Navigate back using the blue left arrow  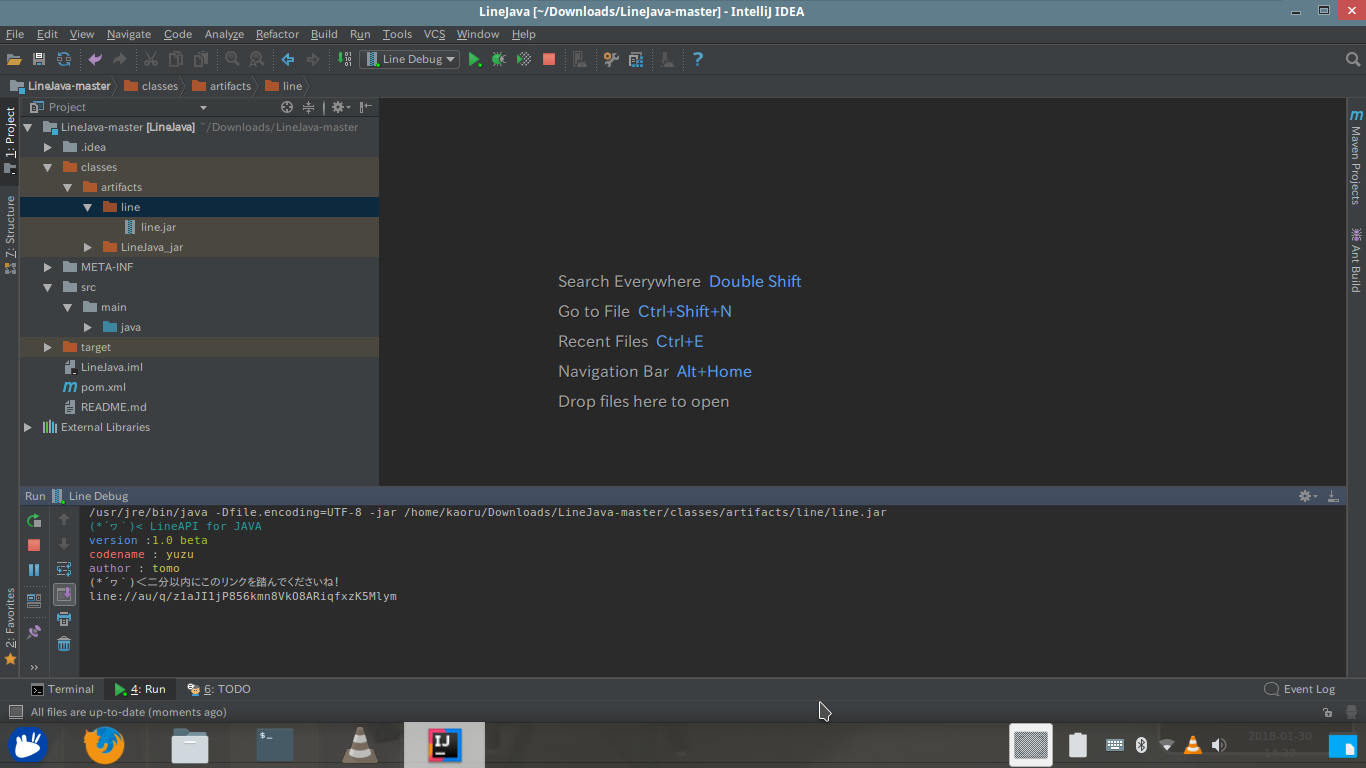click(288, 60)
